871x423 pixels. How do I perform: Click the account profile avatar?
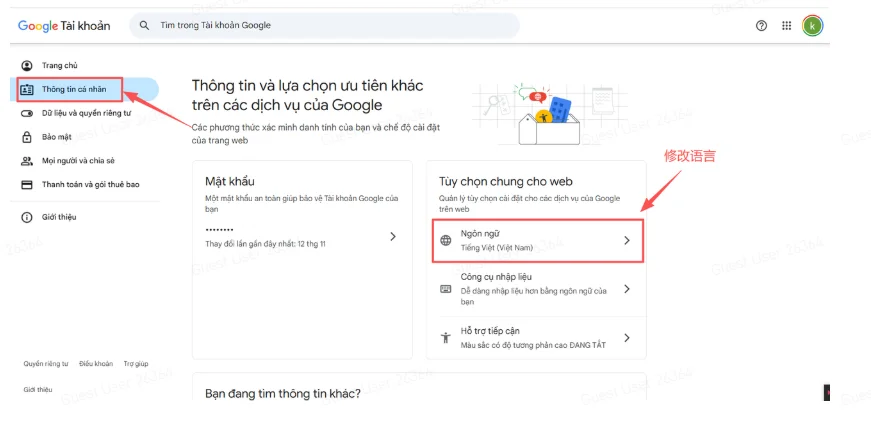(813, 25)
